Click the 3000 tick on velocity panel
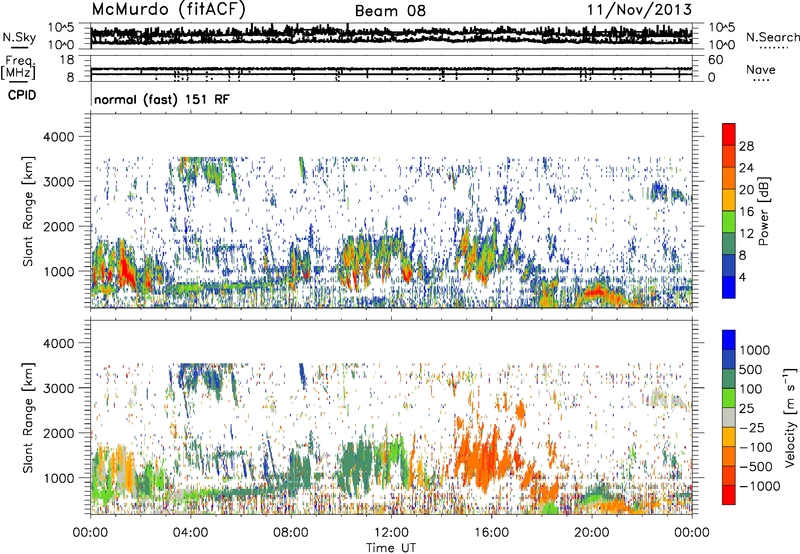This screenshot has height=554, width=800. click(x=61, y=388)
